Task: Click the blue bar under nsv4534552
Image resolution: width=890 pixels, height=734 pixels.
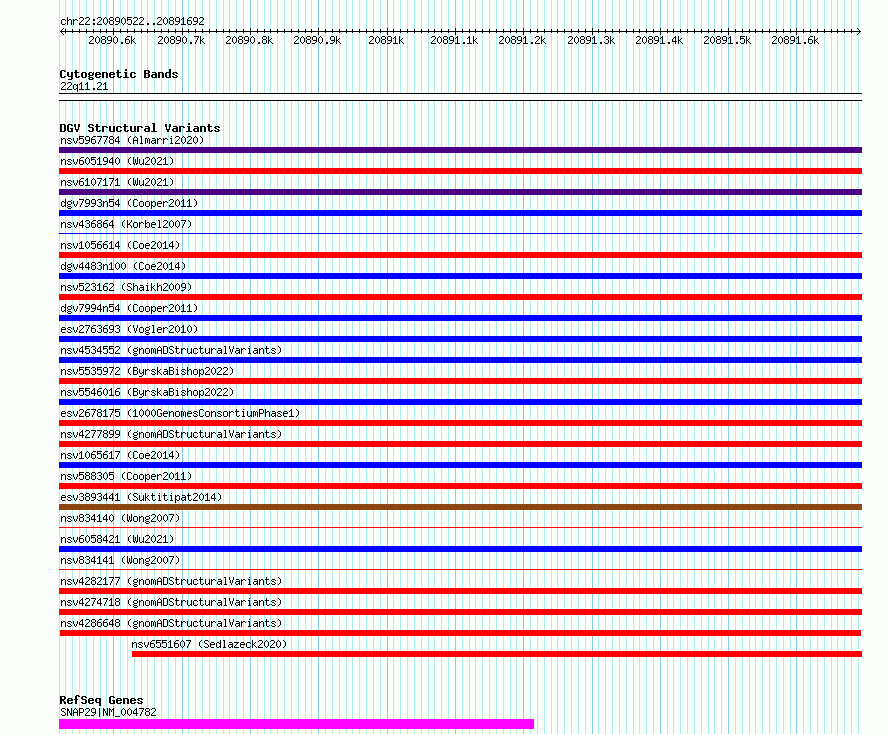Action: coord(460,360)
